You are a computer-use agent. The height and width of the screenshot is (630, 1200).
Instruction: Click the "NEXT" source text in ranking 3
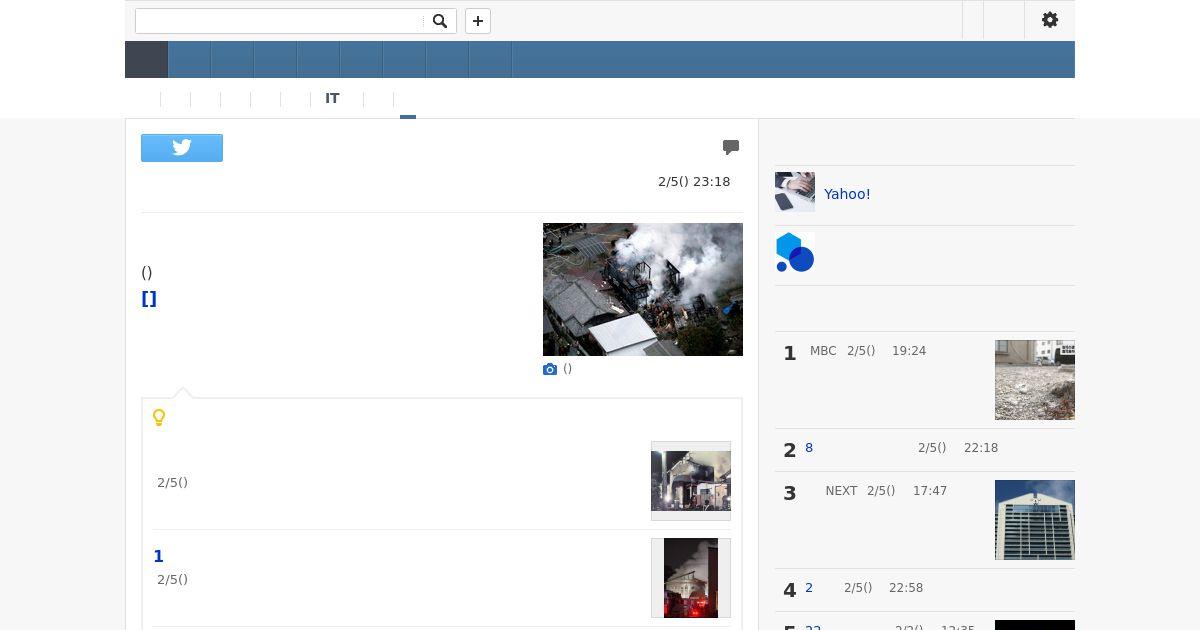(x=841, y=491)
